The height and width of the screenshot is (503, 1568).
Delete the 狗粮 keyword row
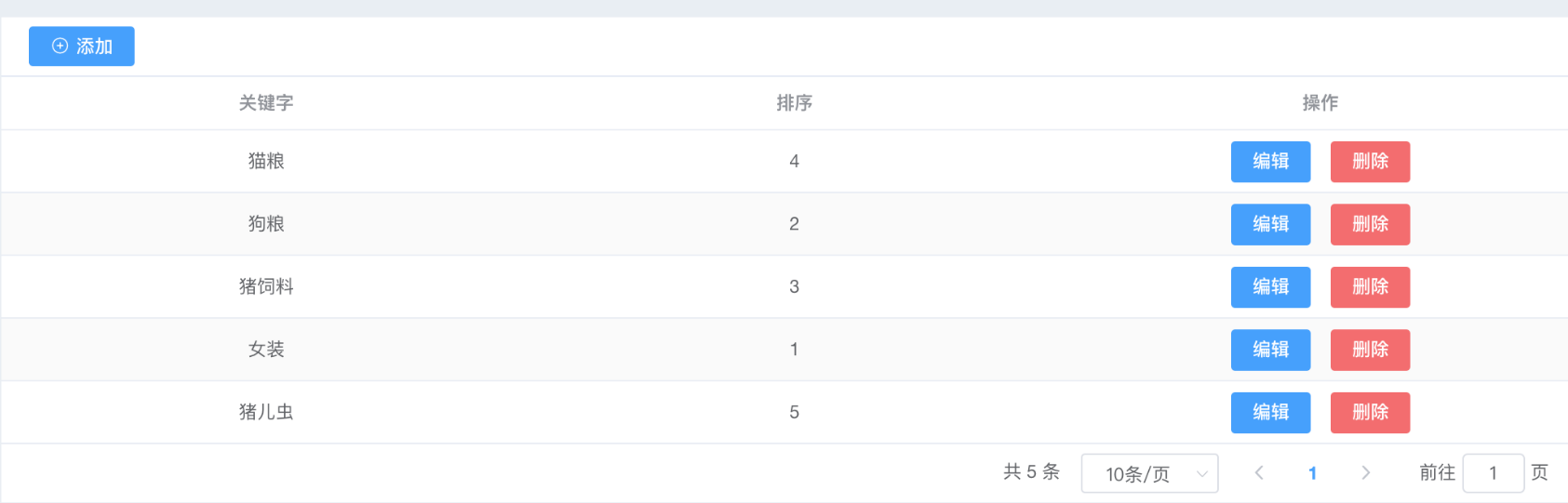coord(1370,224)
